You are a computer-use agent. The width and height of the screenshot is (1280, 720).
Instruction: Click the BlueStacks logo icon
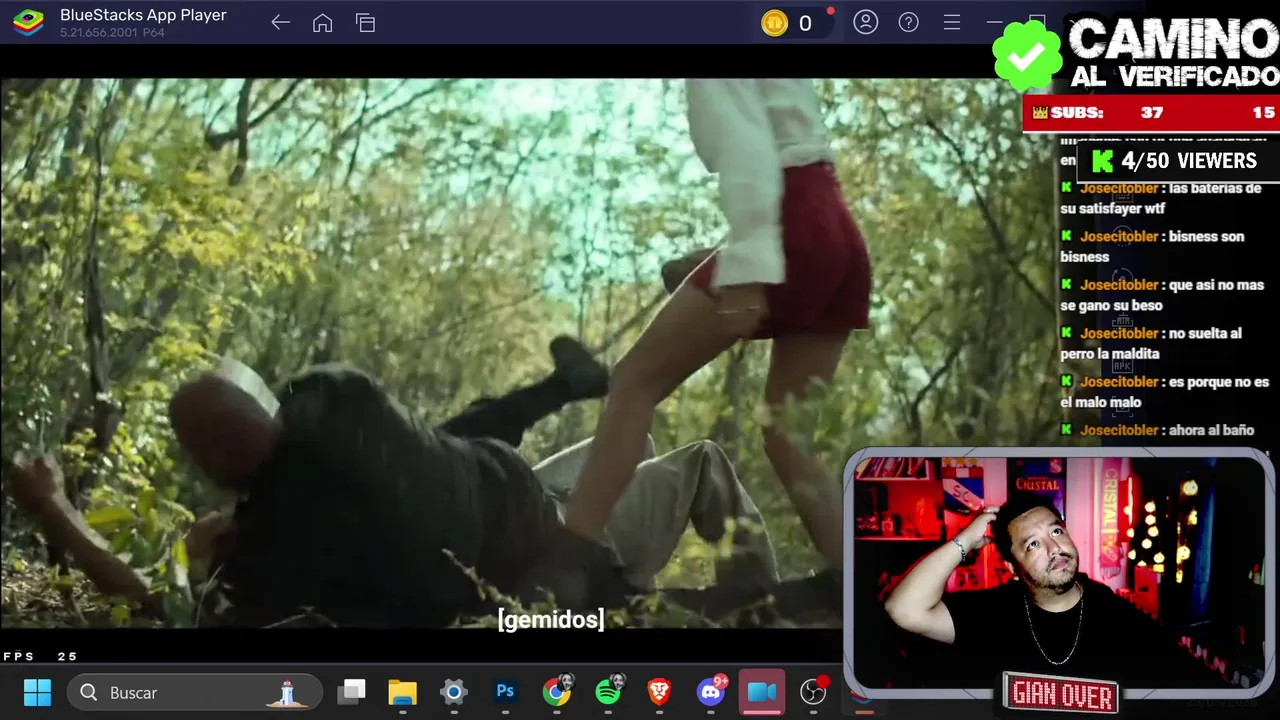point(28,22)
